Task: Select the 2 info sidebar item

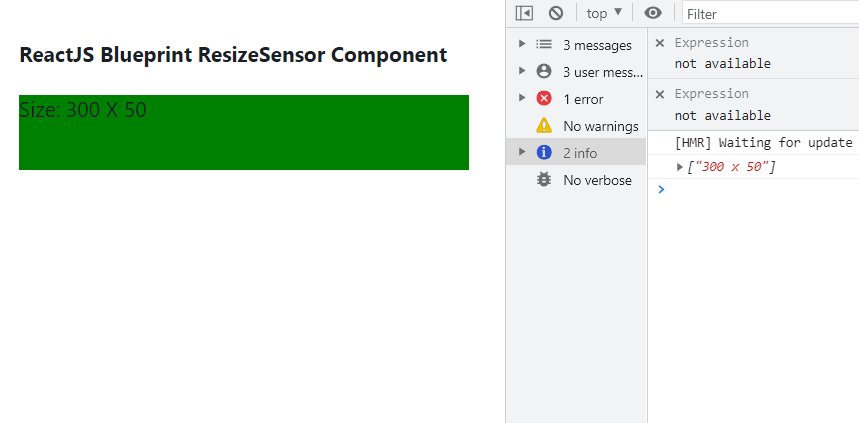Action: [x=580, y=153]
